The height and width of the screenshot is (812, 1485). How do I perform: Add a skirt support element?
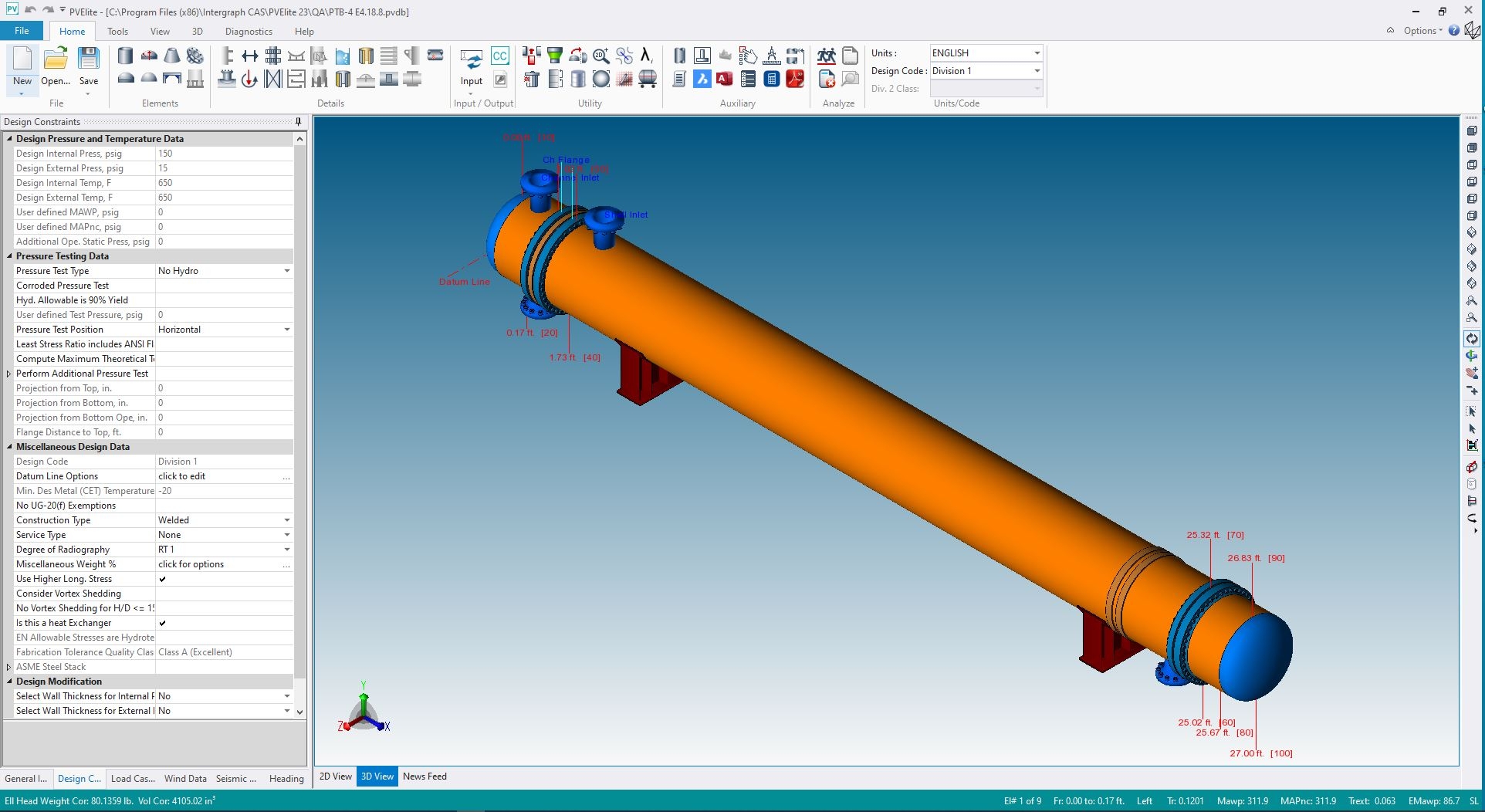click(x=195, y=79)
